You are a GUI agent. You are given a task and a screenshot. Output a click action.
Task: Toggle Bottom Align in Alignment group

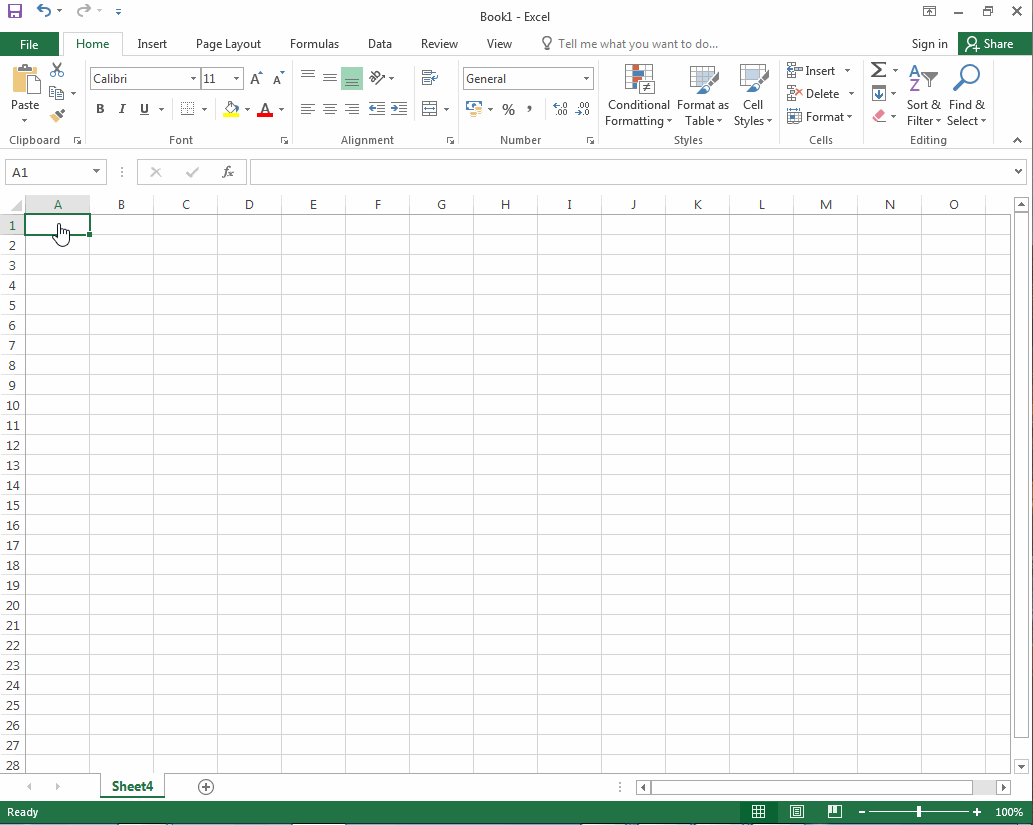(x=352, y=78)
